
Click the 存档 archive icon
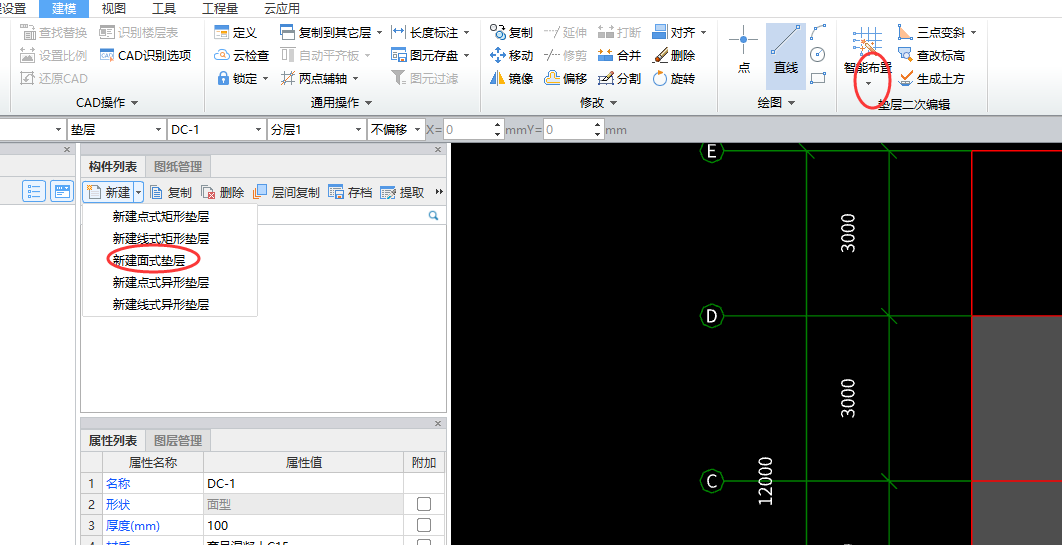pyautogui.click(x=336, y=192)
